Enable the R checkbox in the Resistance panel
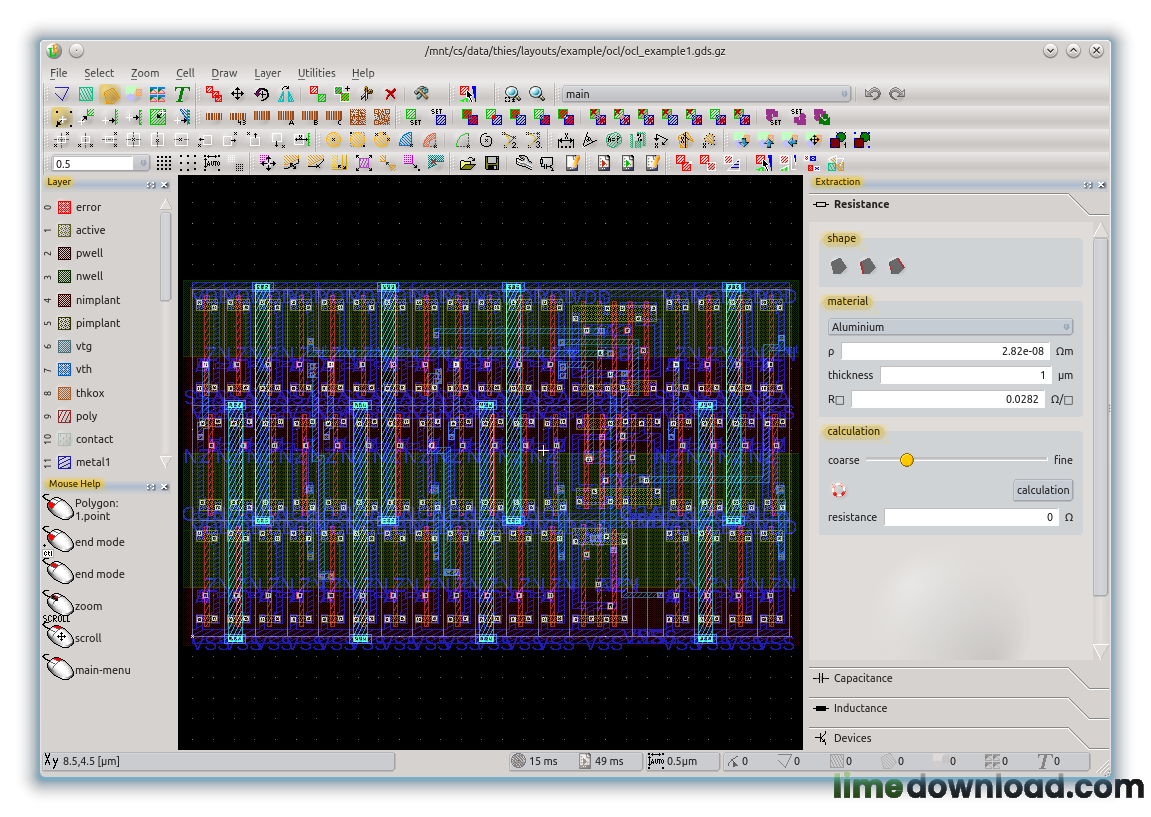The height and width of the screenshot is (817, 1151). tap(840, 399)
